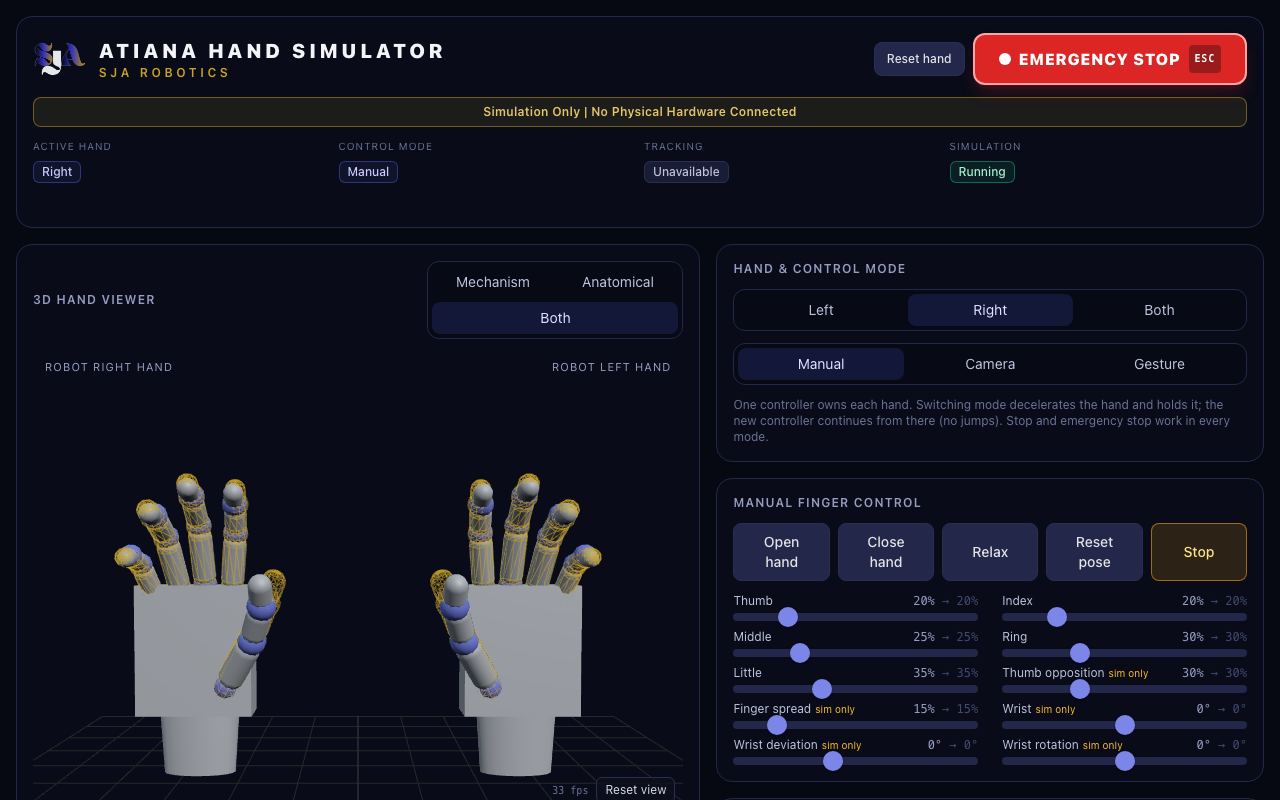Click the Relax button
The height and width of the screenshot is (800, 1280).
pyautogui.click(x=990, y=552)
